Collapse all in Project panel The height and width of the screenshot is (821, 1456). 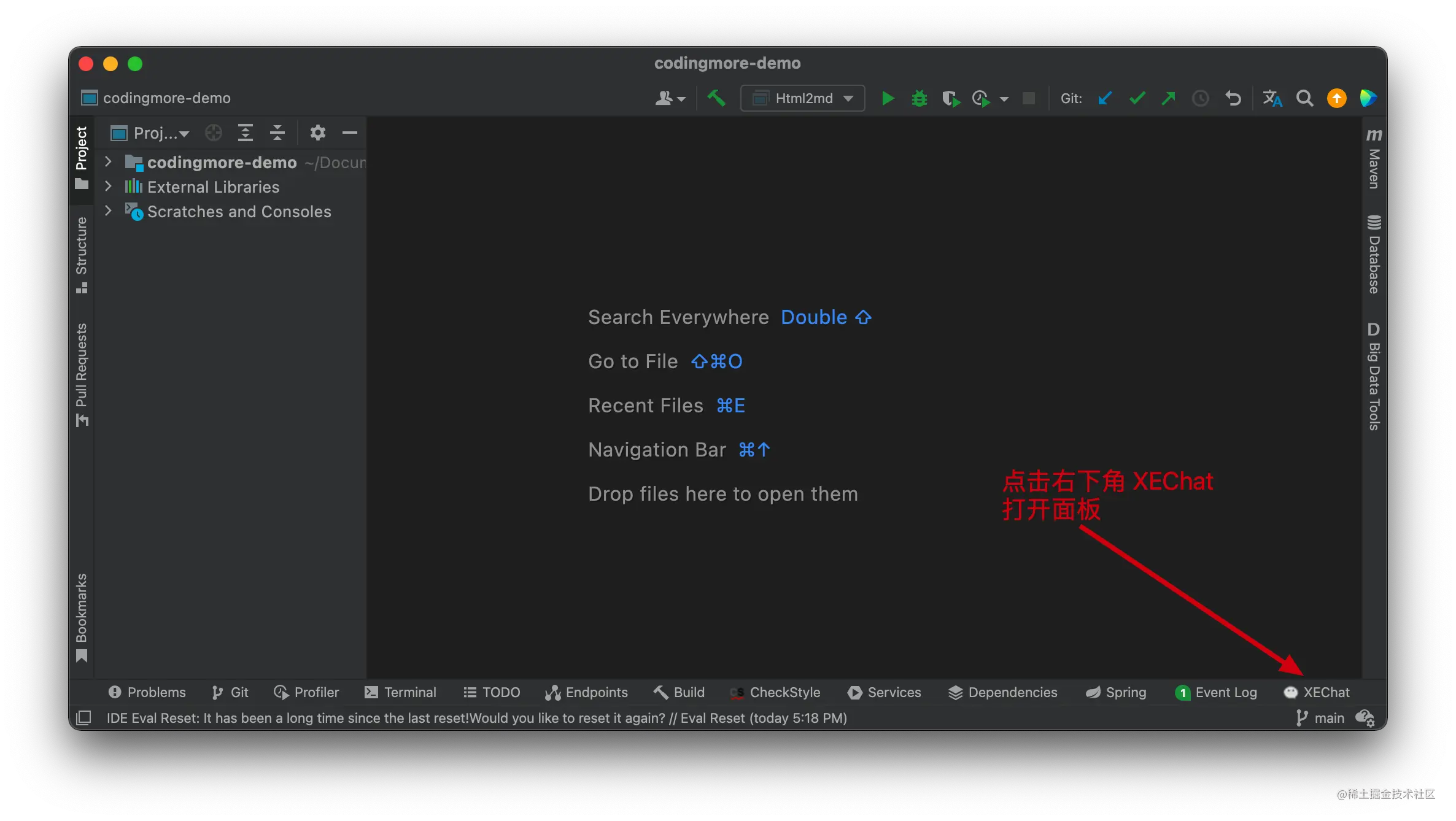[277, 133]
